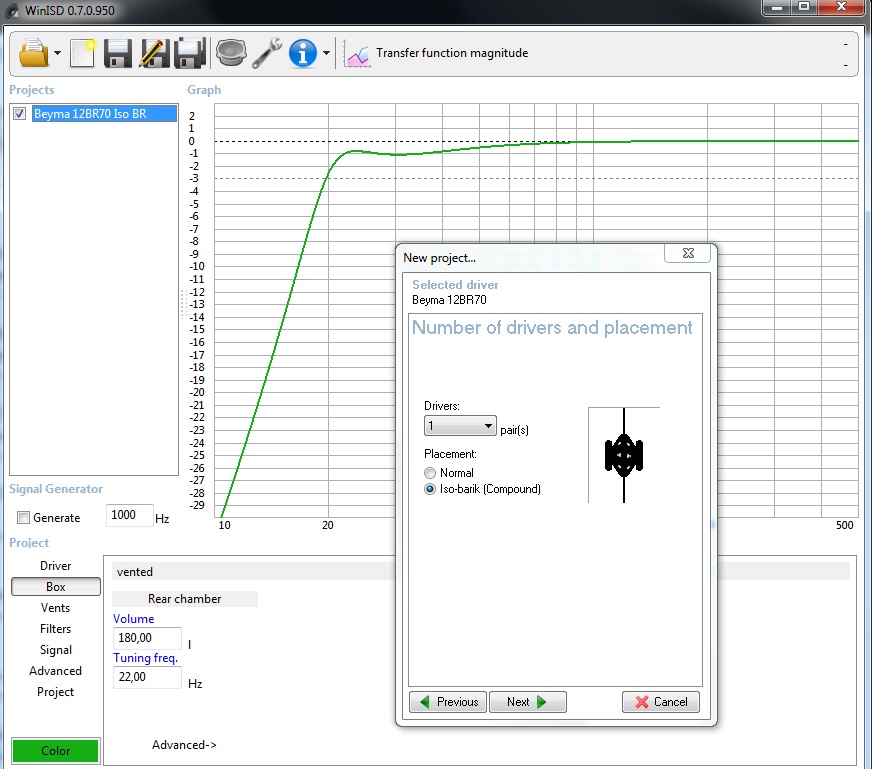Expand the dropdown arrow next to info icon

point(326,53)
